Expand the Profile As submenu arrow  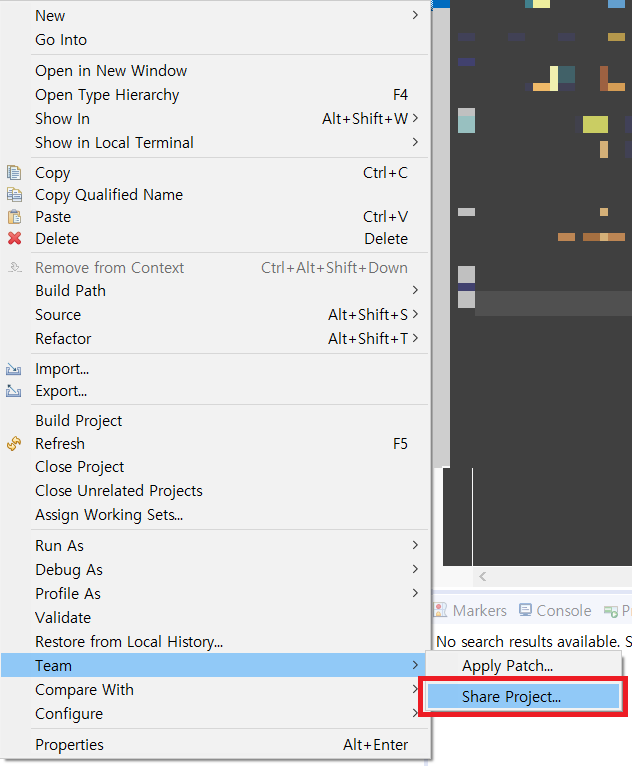coord(415,593)
